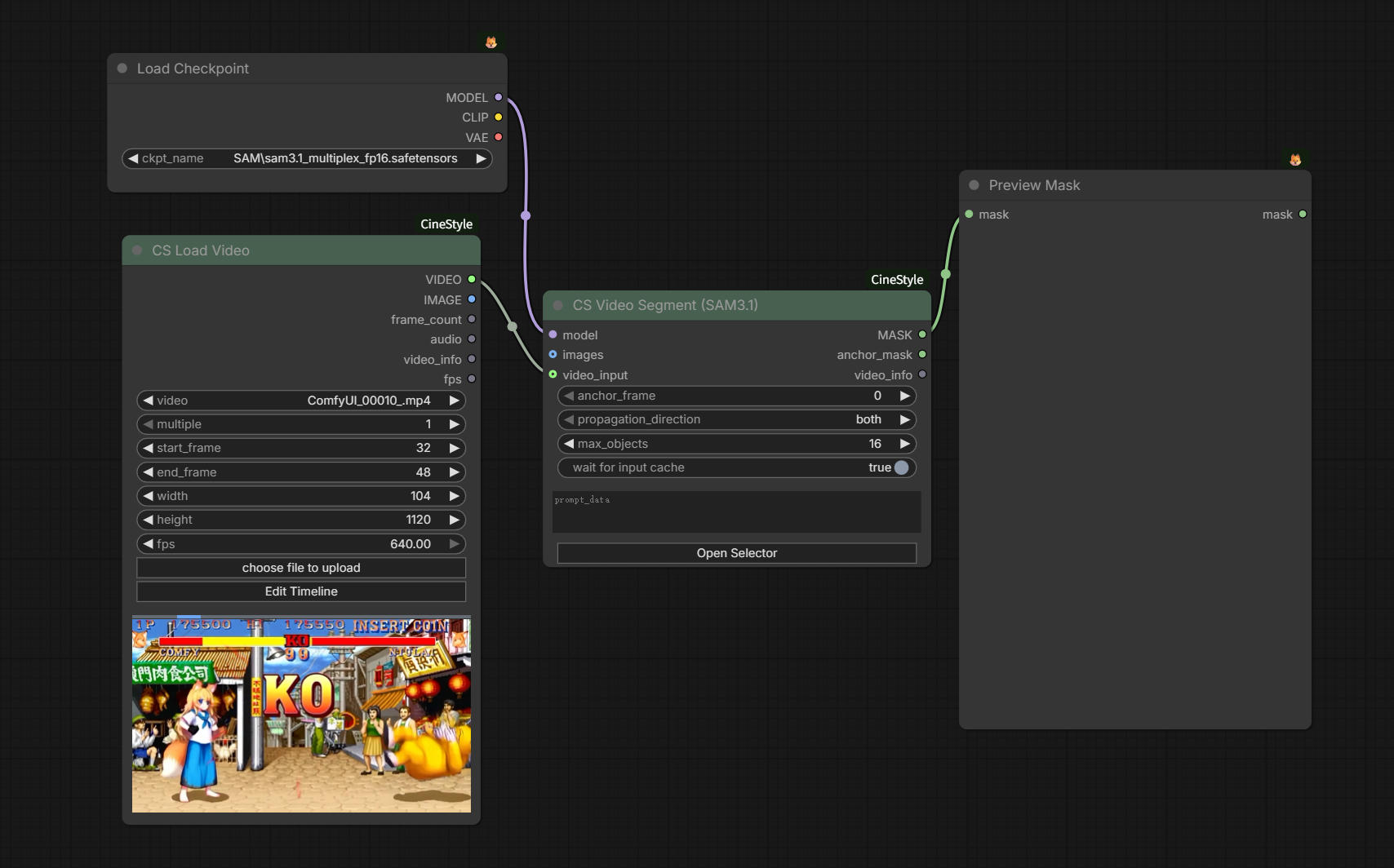Click the fox badge above Load Checkpoint
Viewport: 1394px width, 868px height.
pyautogui.click(x=491, y=42)
